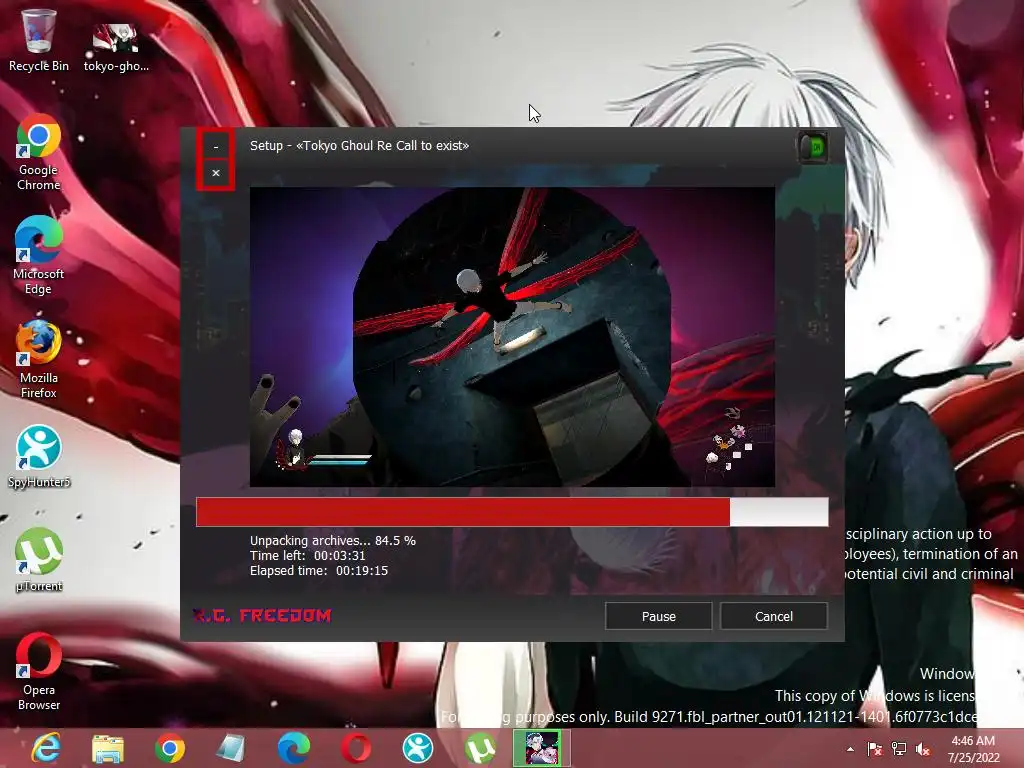Click the muted volume tray icon
Image resolution: width=1024 pixels, height=768 pixels.
point(923,749)
